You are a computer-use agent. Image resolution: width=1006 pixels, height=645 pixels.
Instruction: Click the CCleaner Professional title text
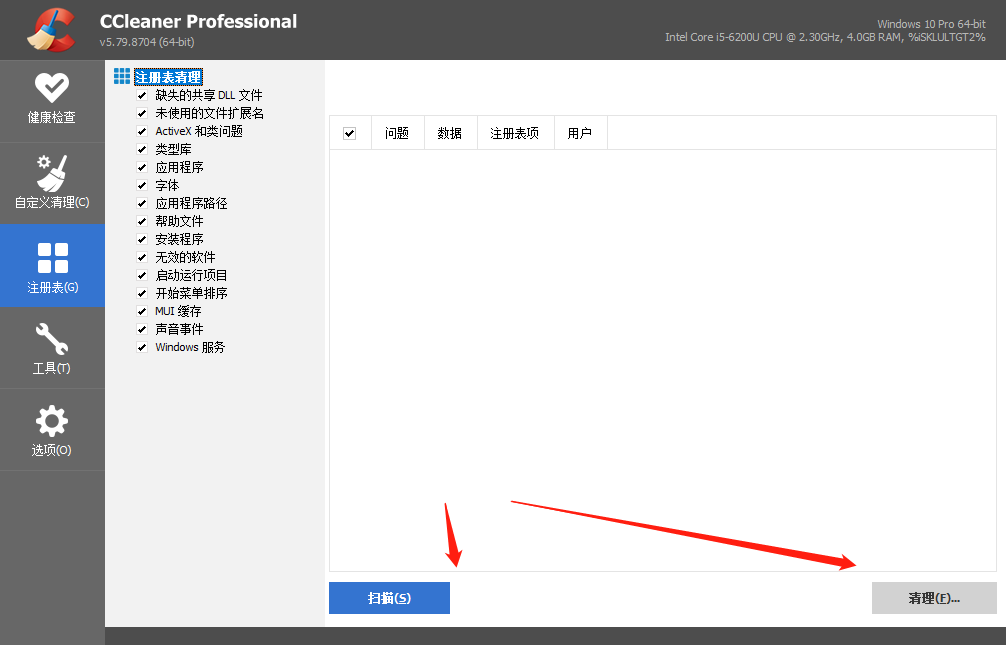pyautogui.click(x=198, y=22)
